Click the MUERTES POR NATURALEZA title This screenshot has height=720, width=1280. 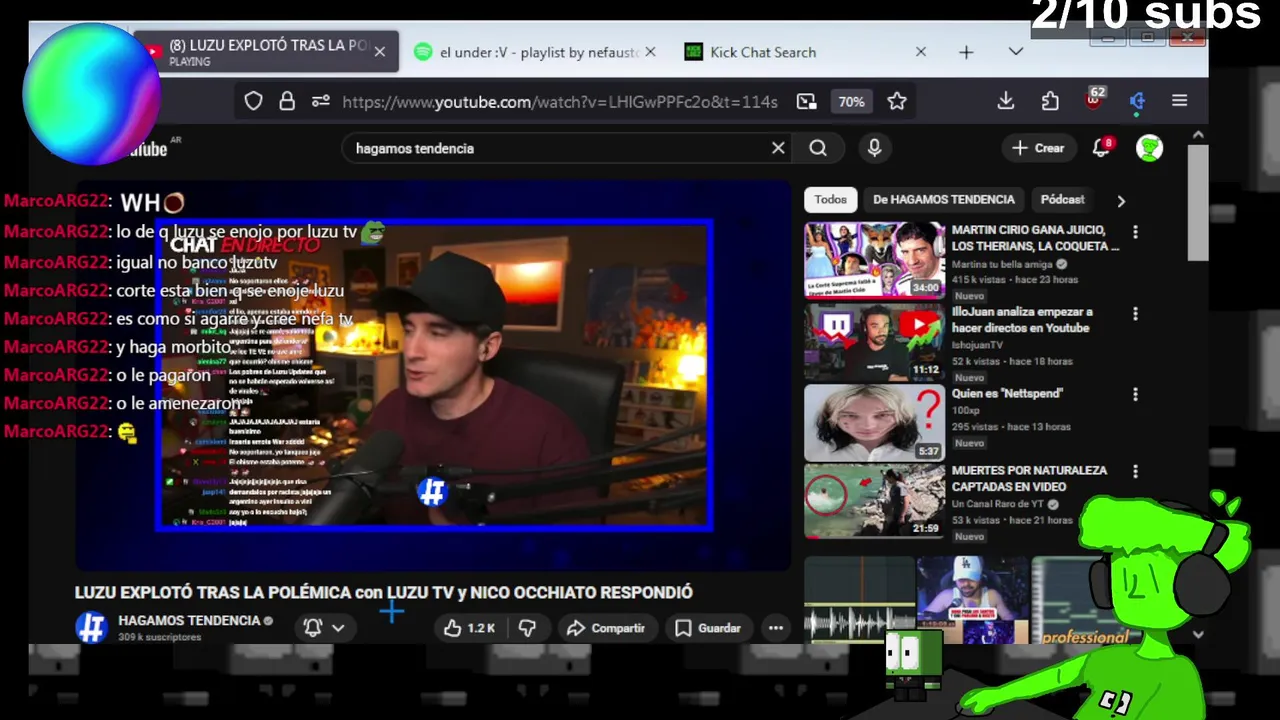1029,478
